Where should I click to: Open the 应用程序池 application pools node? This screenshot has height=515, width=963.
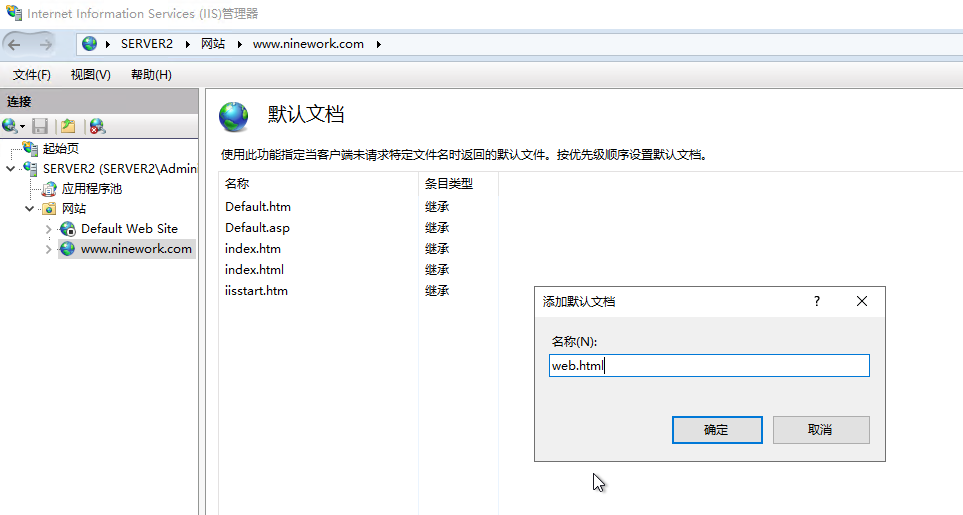pyautogui.click(x=91, y=188)
